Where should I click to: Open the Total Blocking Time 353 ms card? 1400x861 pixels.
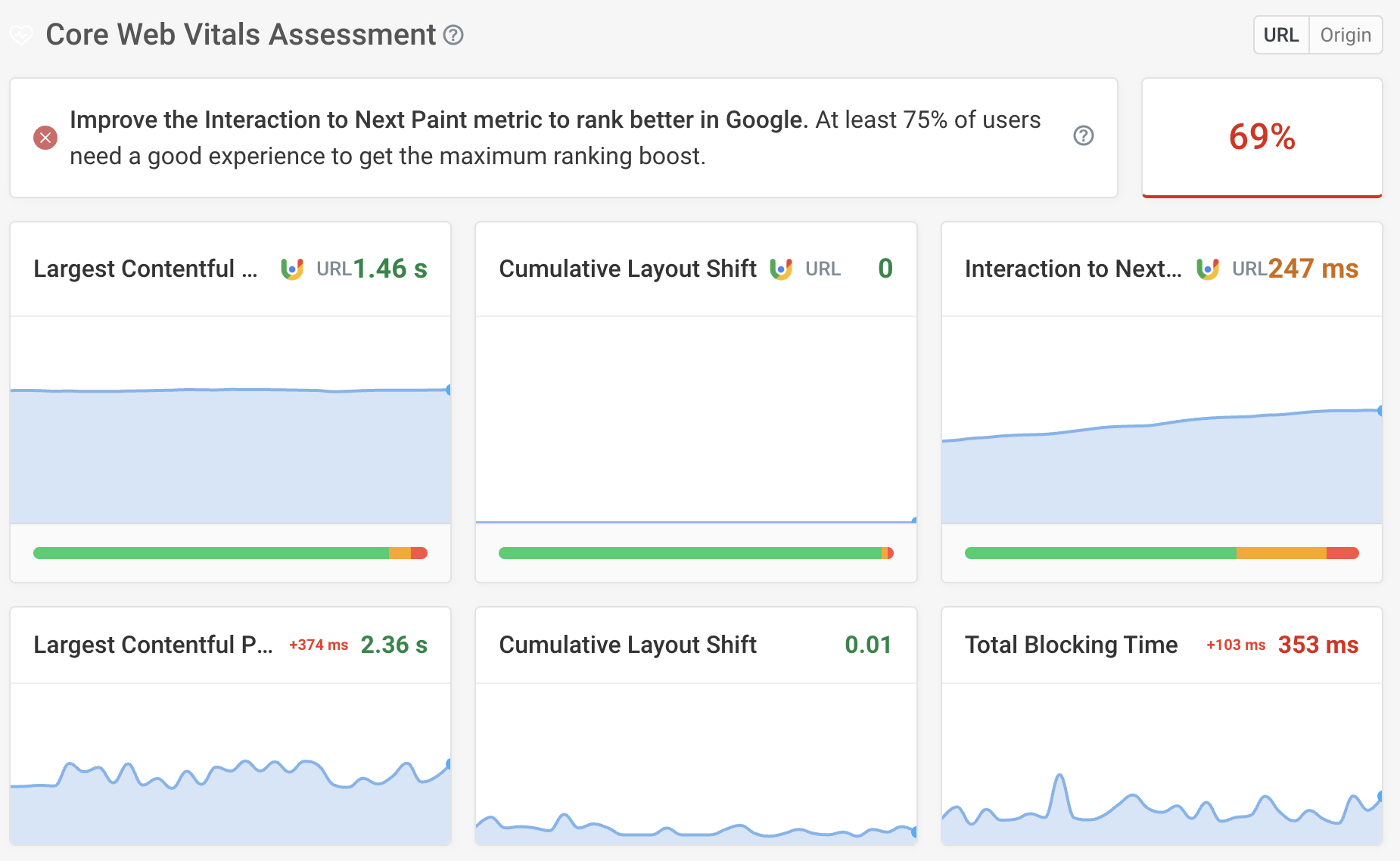coord(1071,645)
